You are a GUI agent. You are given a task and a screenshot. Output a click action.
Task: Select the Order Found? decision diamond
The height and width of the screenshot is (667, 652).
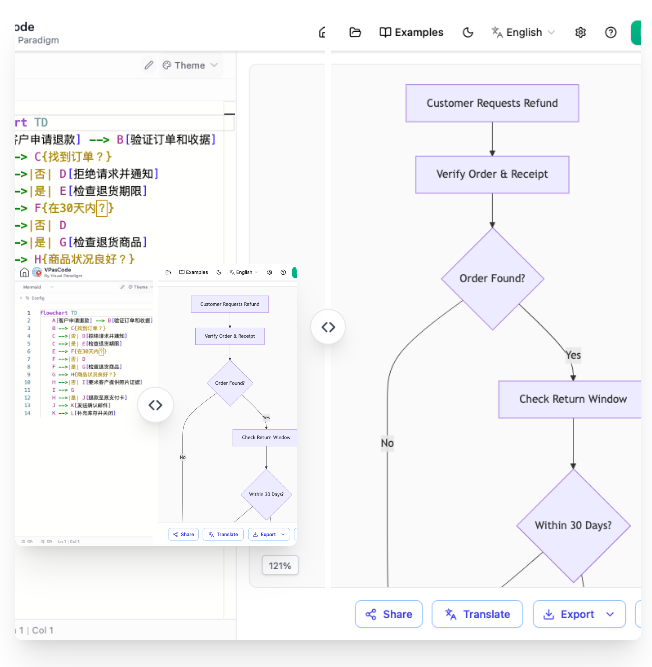[492, 279]
